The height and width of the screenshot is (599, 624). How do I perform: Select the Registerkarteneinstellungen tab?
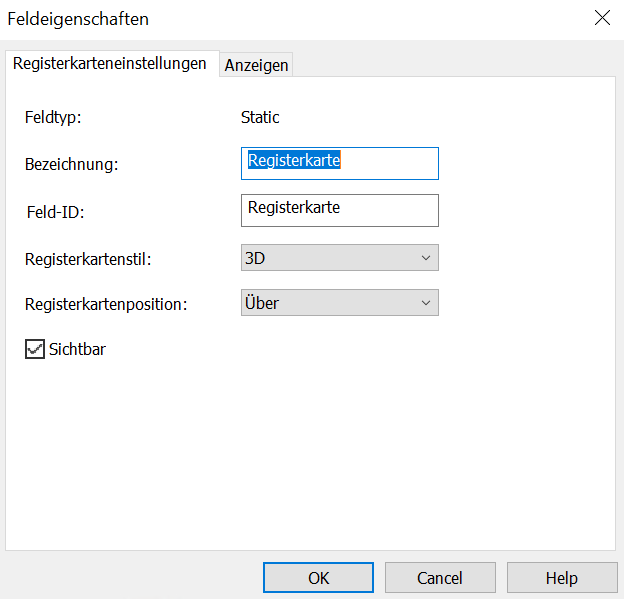pos(109,63)
